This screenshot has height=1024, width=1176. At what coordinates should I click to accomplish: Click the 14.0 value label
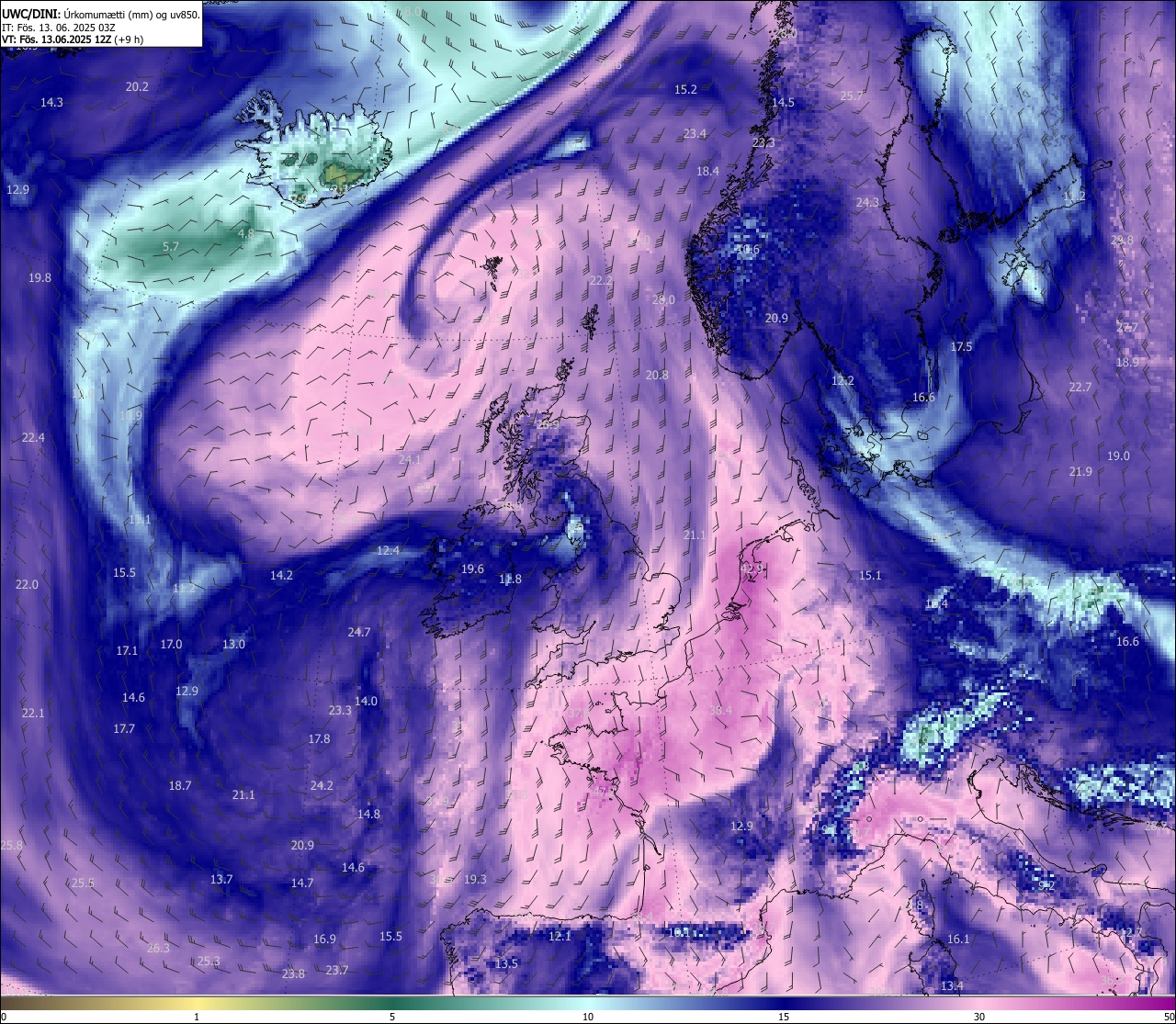(366, 701)
